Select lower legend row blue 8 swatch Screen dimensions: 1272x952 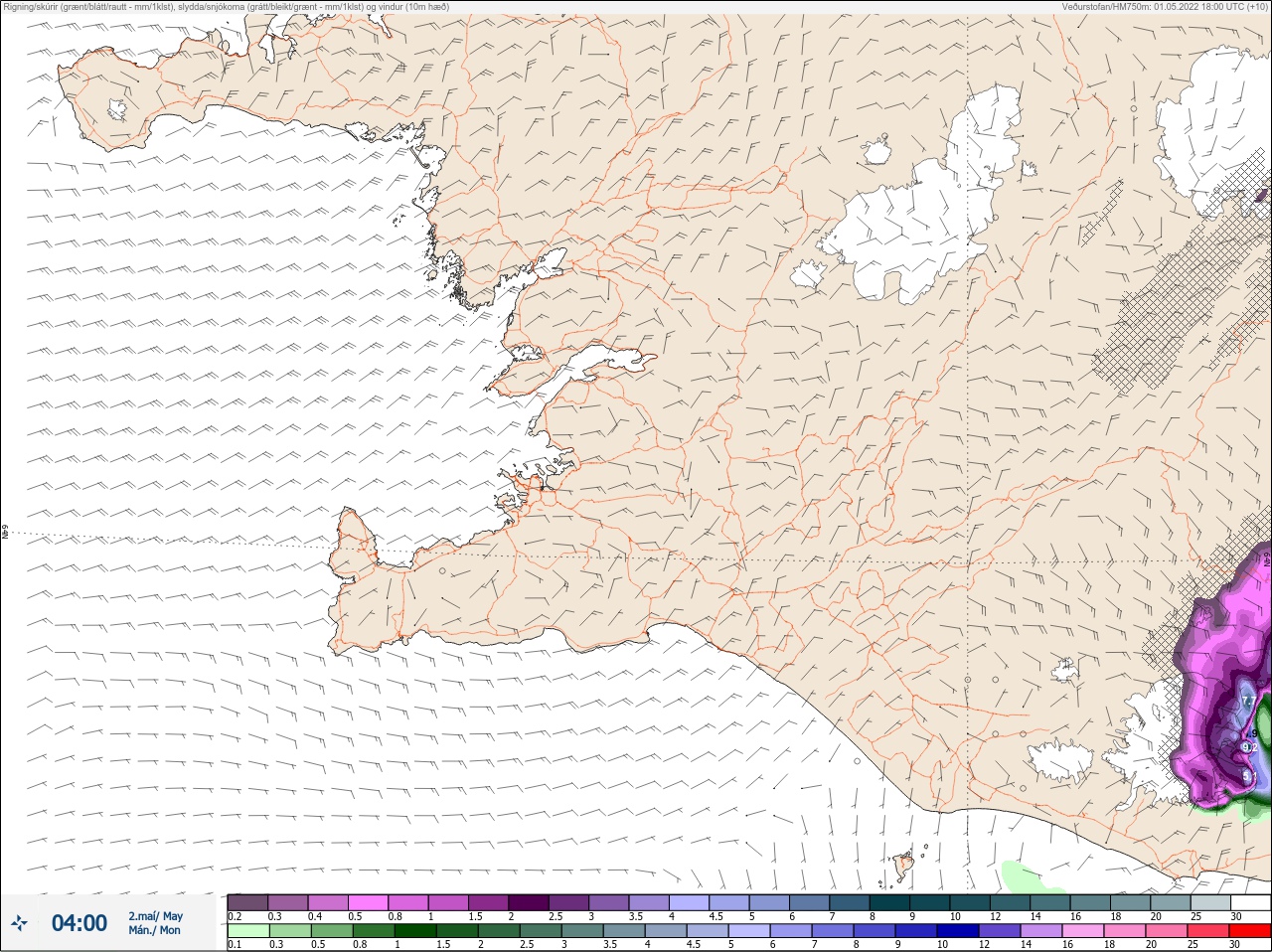click(876, 931)
